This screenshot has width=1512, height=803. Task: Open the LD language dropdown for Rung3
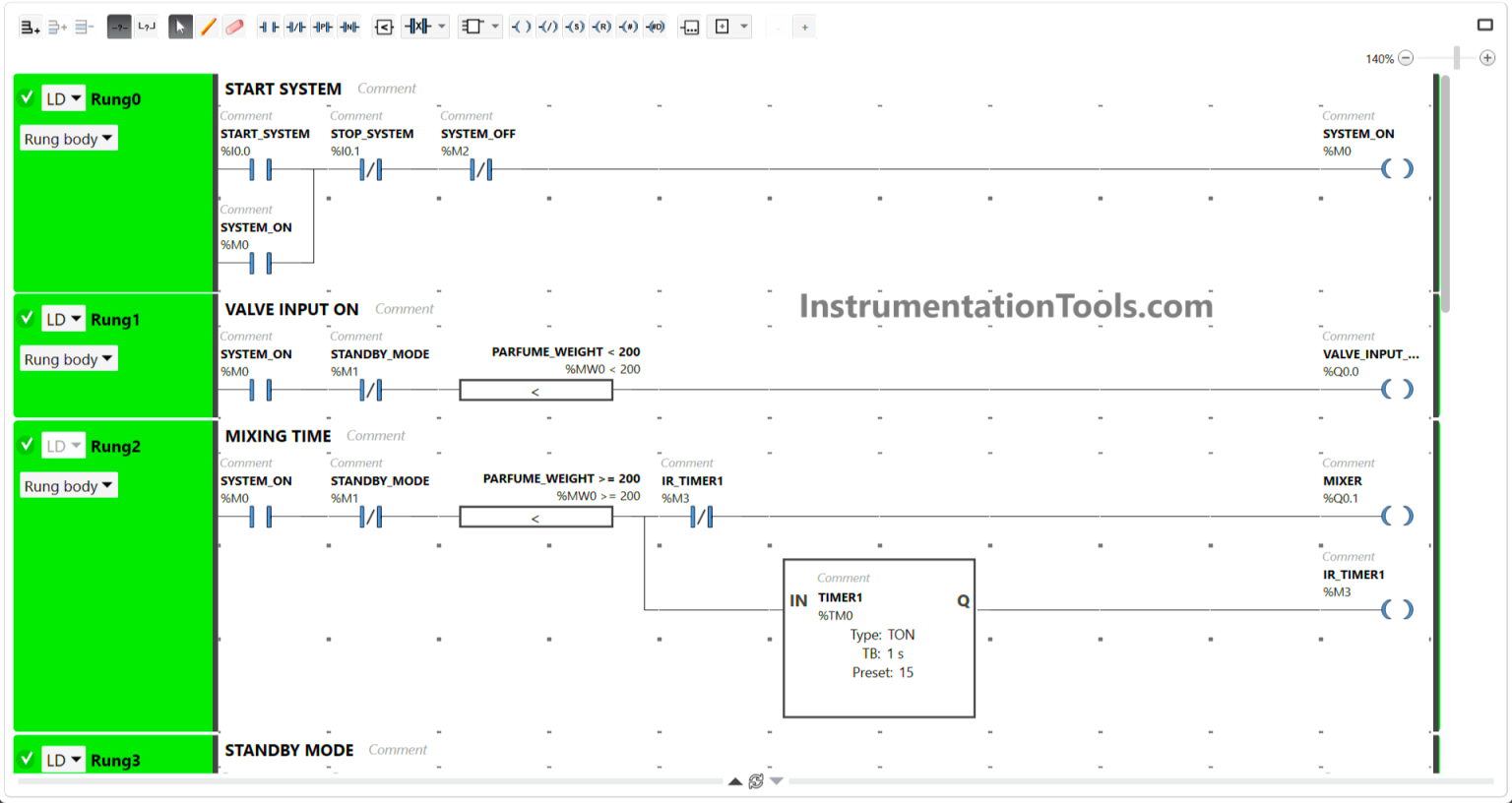tap(64, 760)
